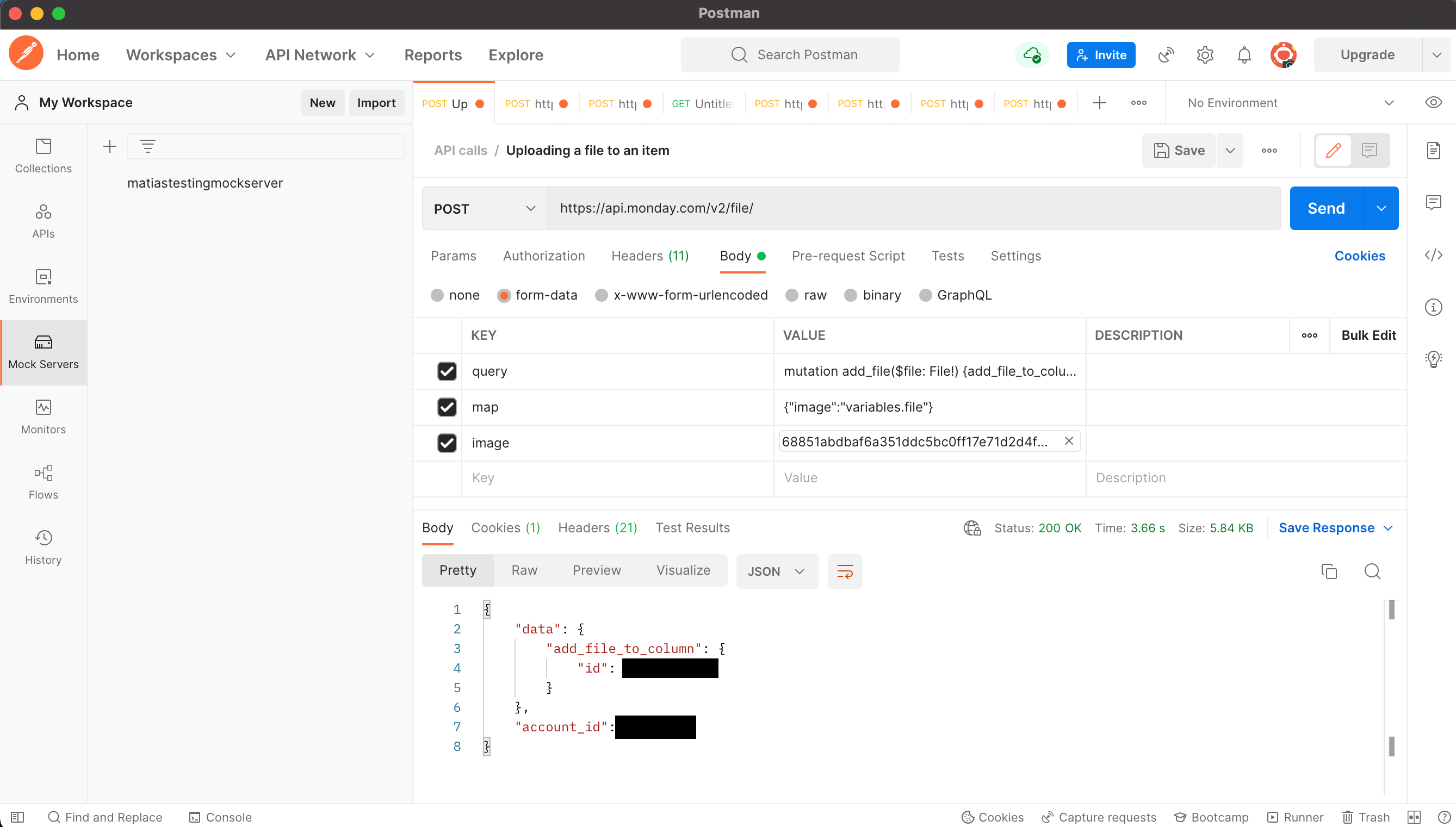Image resolution: width=1456 pixels, height=827 pixels.
Task: Click Bulk Edit
Action: click(1368, 335)
